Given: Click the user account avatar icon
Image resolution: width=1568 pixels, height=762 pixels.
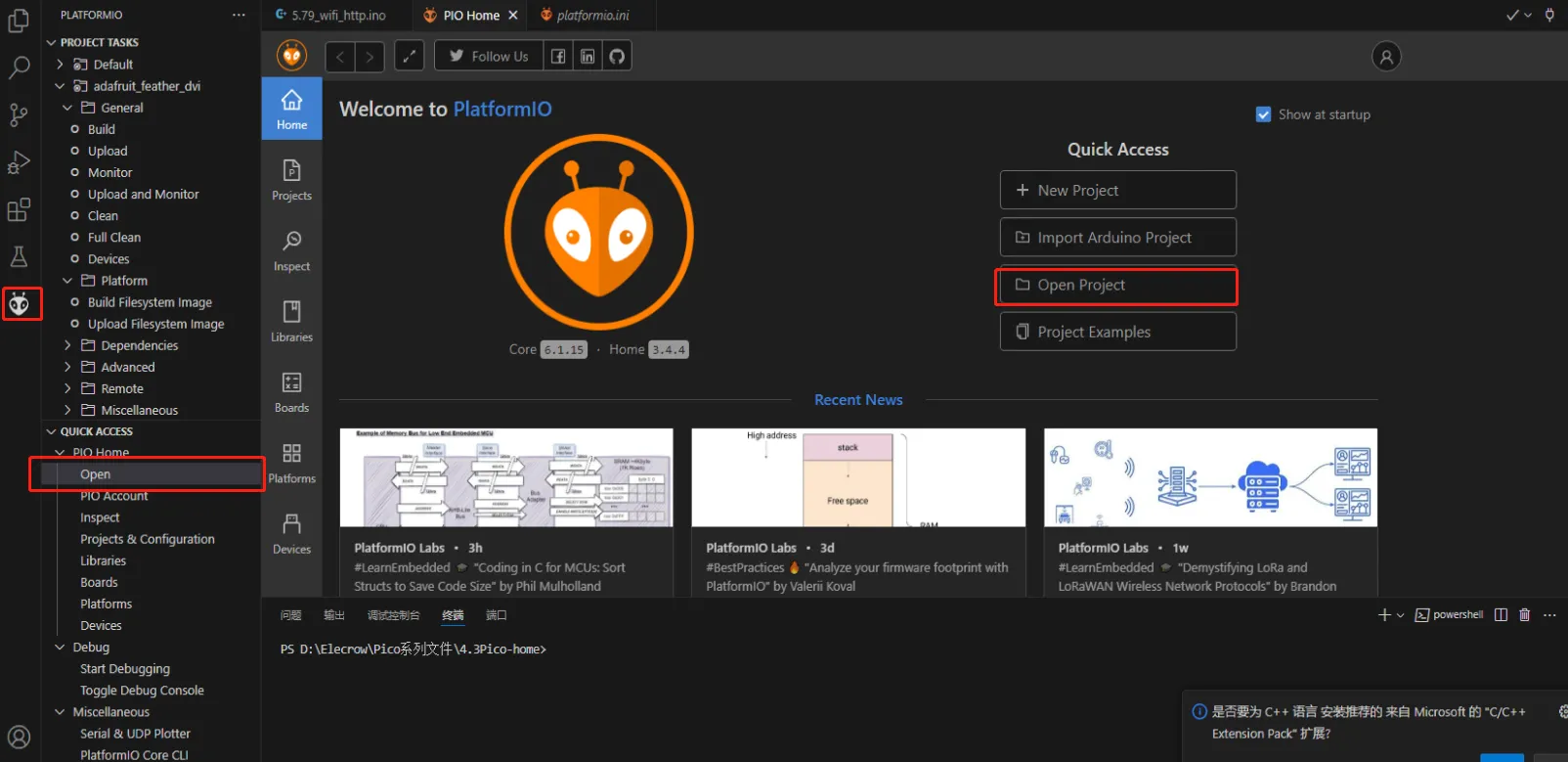Looking at the screenshot, I should pyautogui.click(x=1385, y=57).
